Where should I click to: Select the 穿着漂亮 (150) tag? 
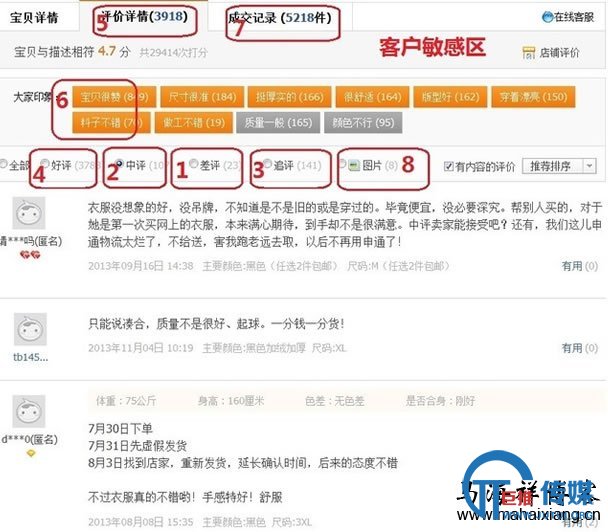(533, 97)
